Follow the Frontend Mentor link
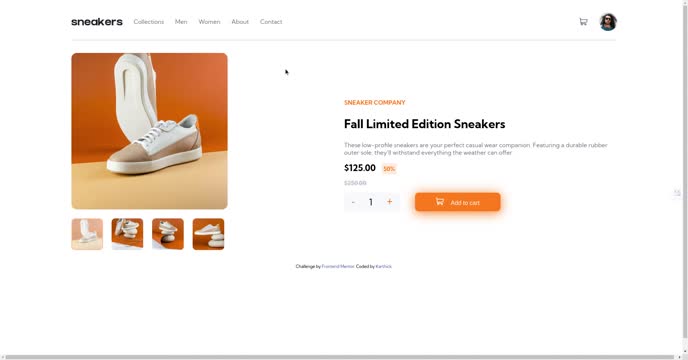688x360 pixels. point(338,266)
